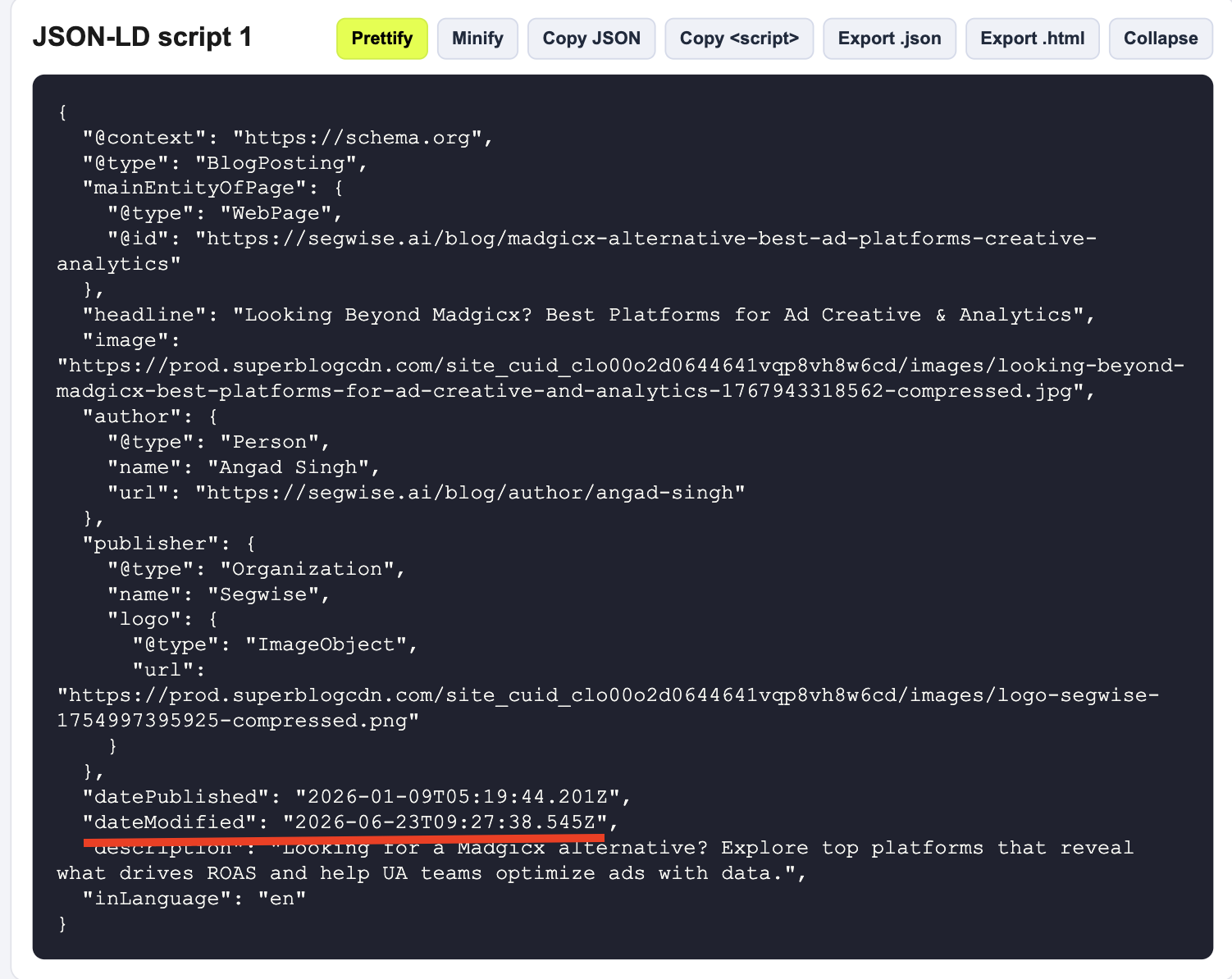
Task: Click the madgicx-alternative blog URL in "@id"
Action: click(577, 252)
